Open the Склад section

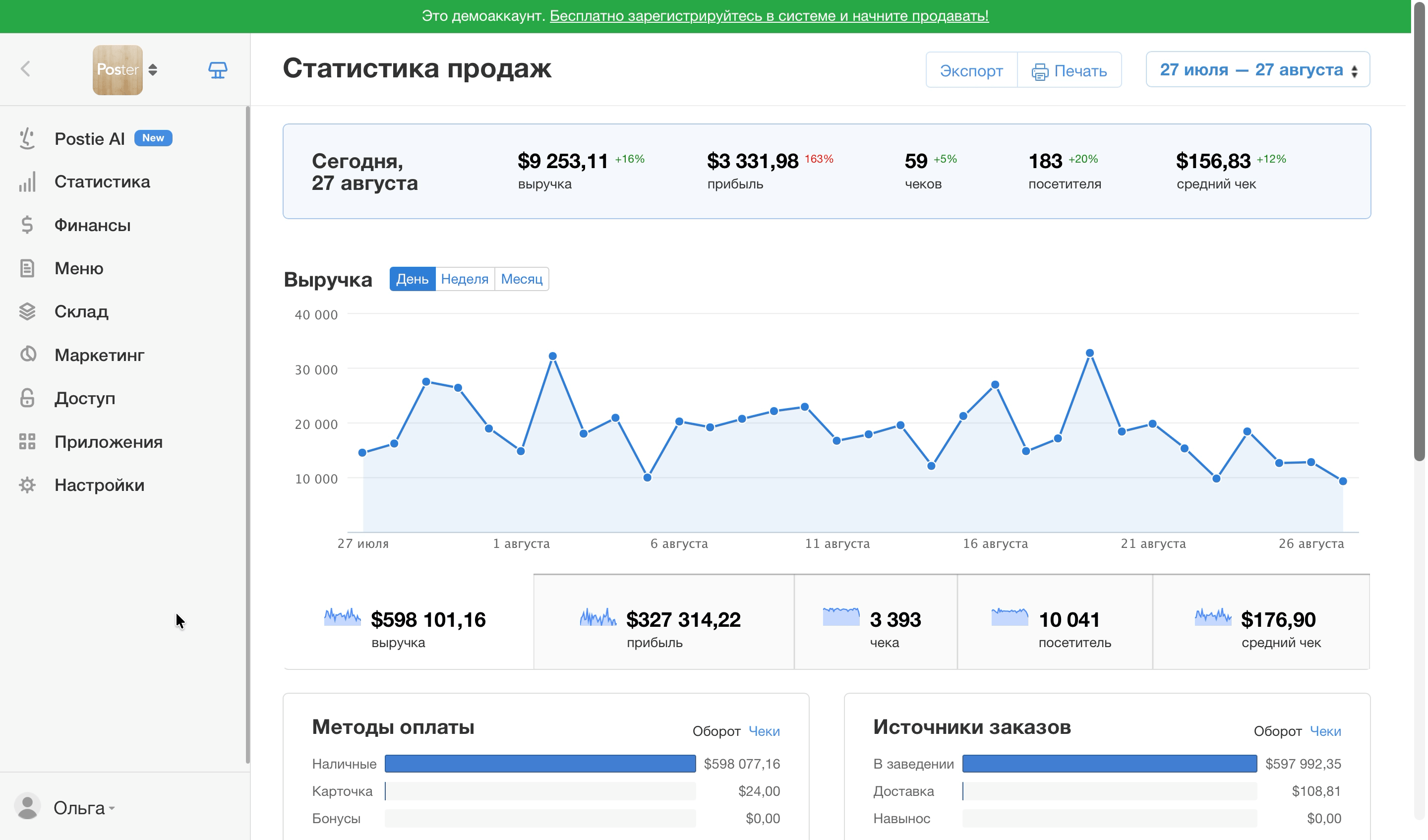81,312
